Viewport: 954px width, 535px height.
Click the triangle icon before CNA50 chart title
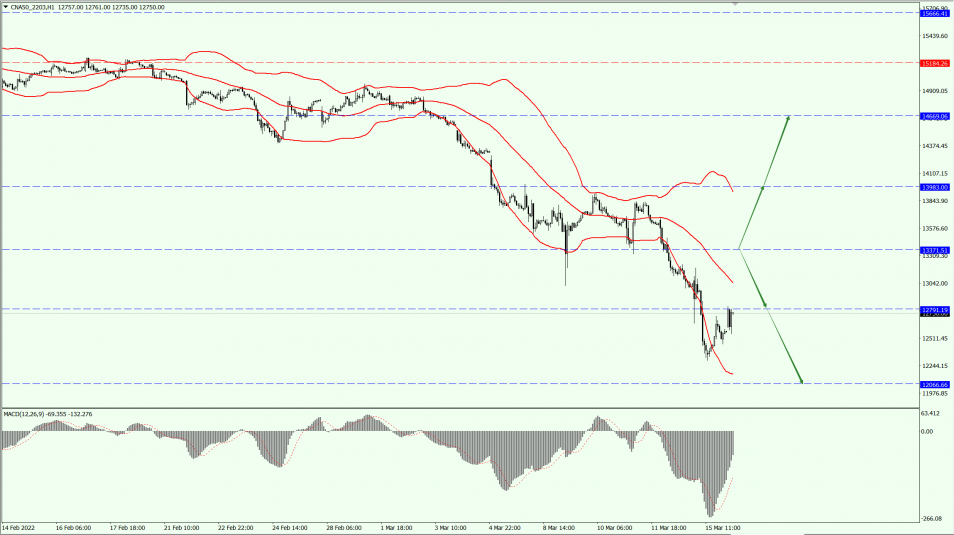tap(6, 7)
